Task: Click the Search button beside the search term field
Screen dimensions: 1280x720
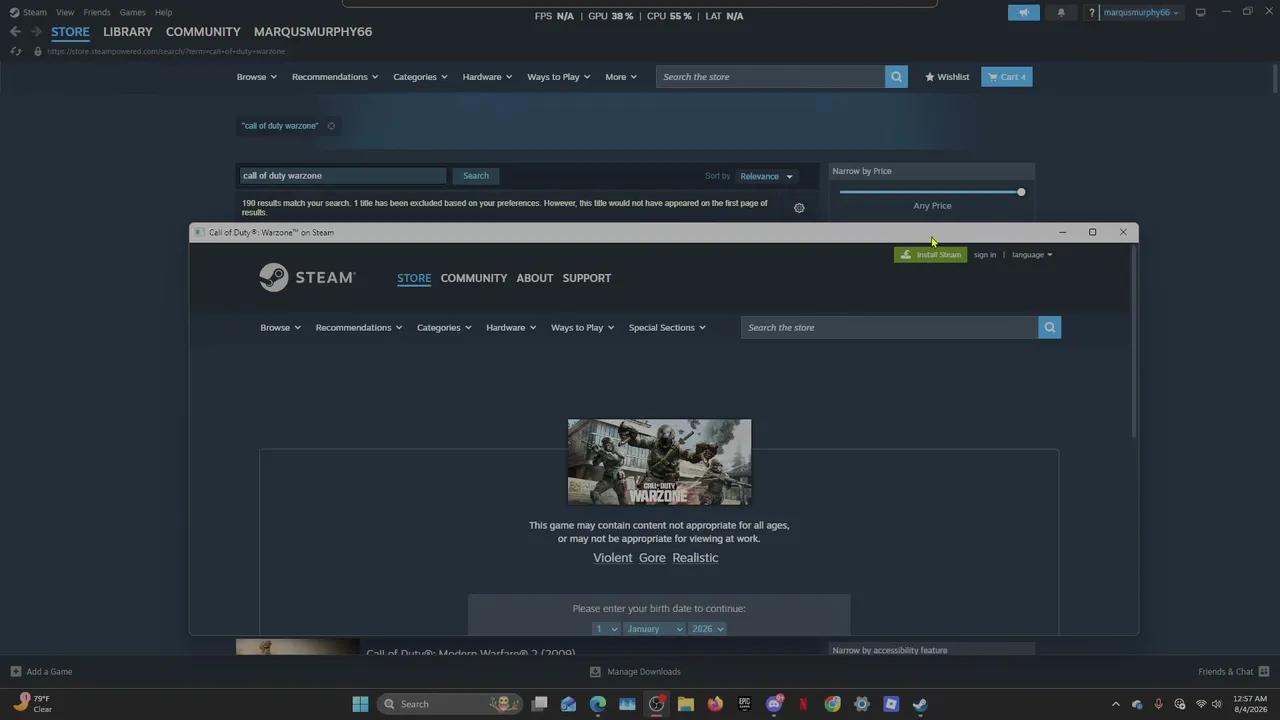Action: (476, 176)
